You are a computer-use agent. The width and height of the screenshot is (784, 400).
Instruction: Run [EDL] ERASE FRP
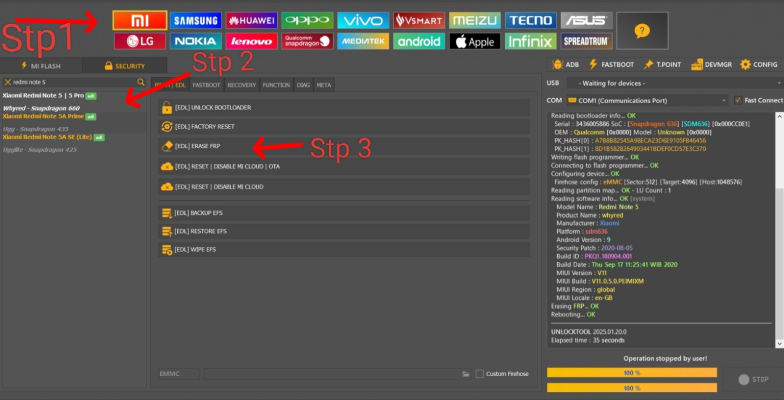tap(344, 146)
